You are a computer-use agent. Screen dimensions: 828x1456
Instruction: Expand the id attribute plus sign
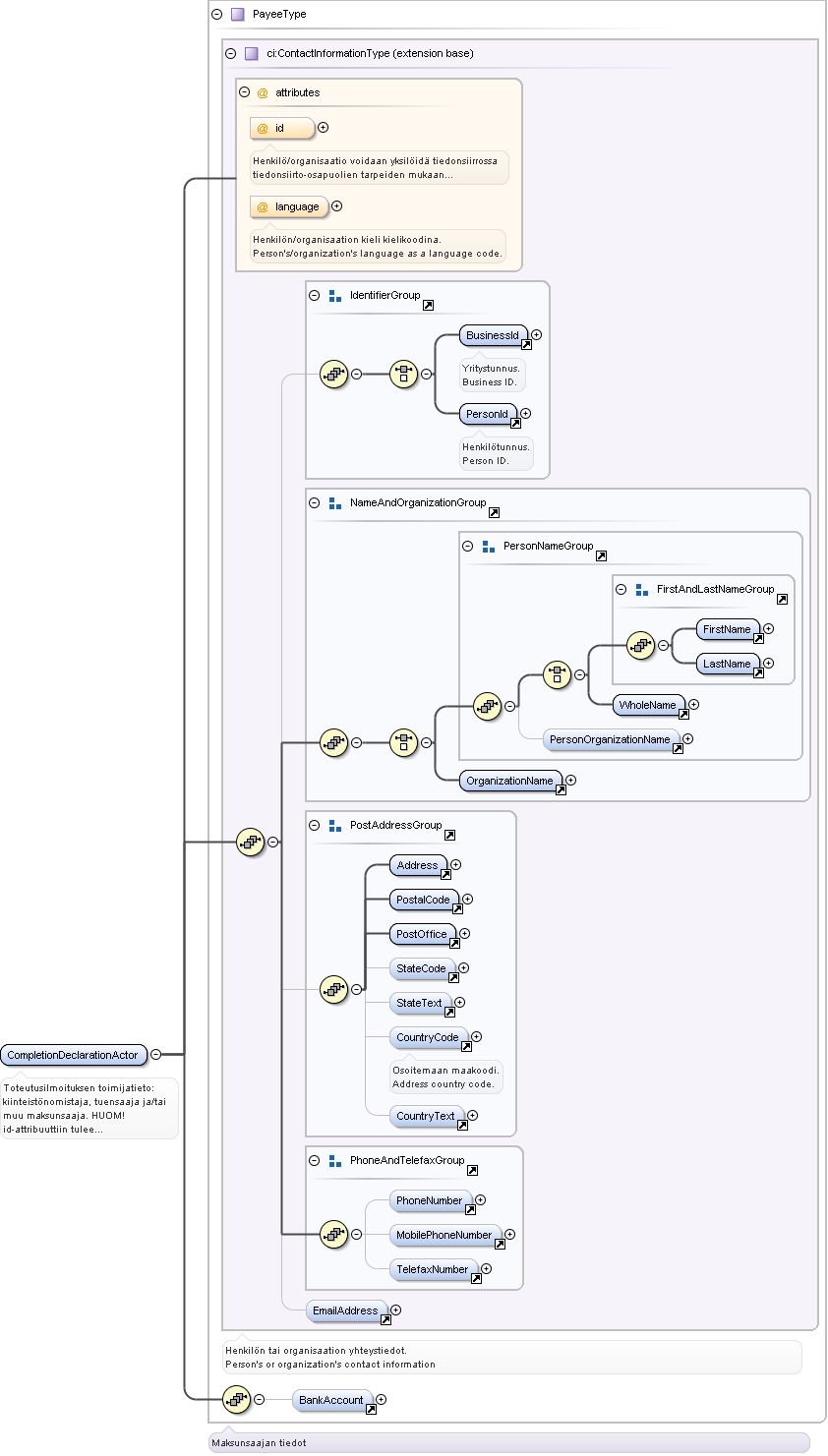point(324,128)
